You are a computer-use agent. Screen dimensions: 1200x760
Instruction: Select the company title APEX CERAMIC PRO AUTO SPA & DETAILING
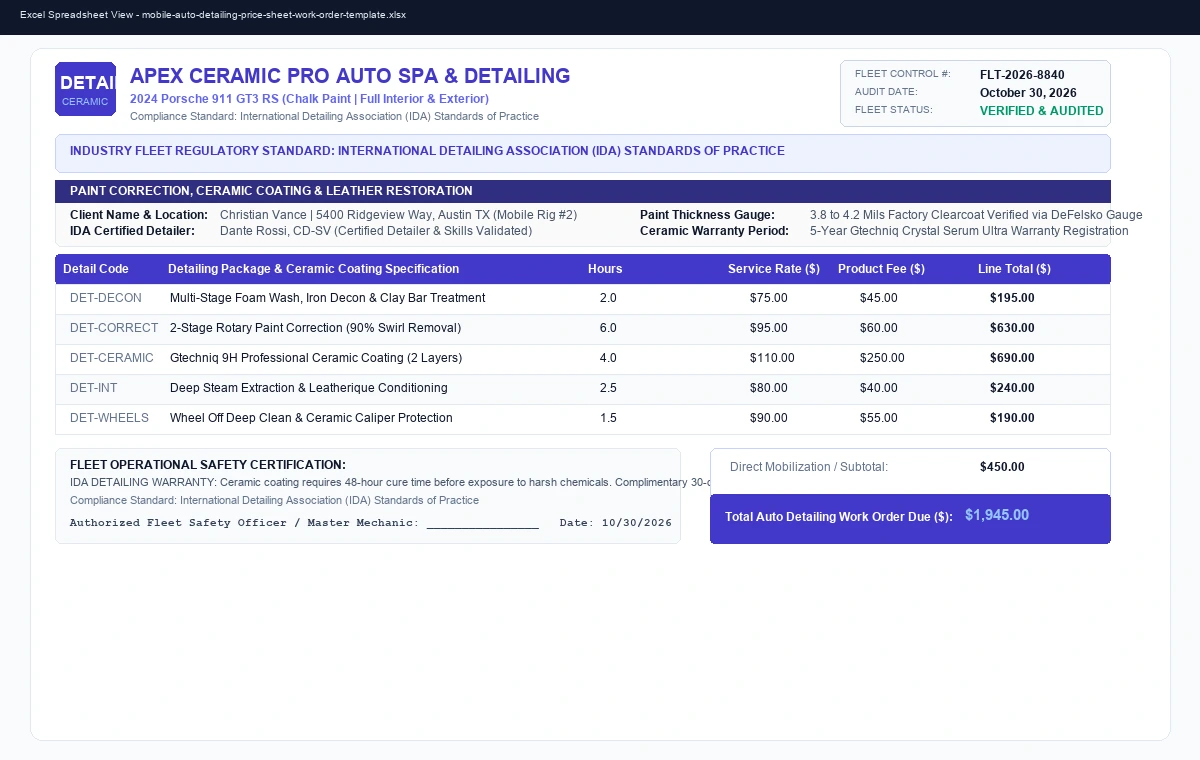pyautogui.click(x=350, y=76)
